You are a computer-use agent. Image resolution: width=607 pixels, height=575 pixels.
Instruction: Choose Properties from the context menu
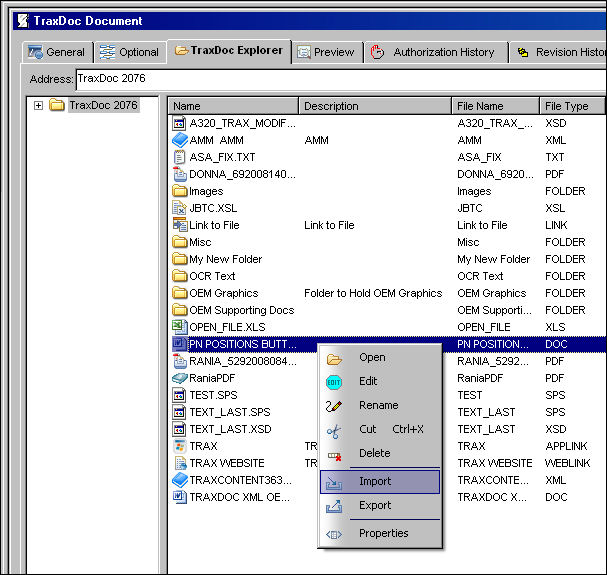point(380,534)
